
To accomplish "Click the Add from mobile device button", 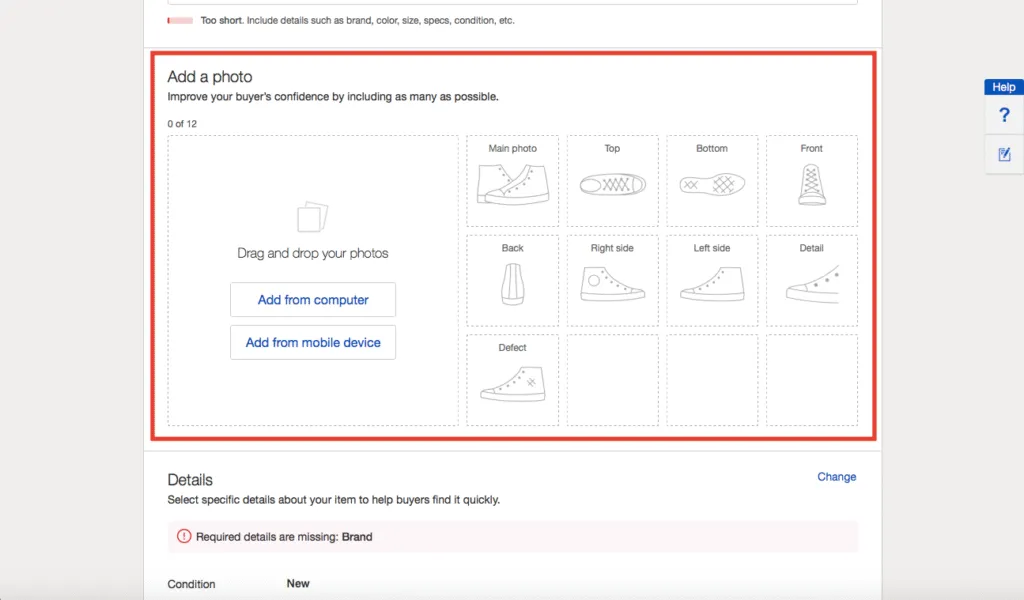I will pyautogui.click(x=312, y=342).
